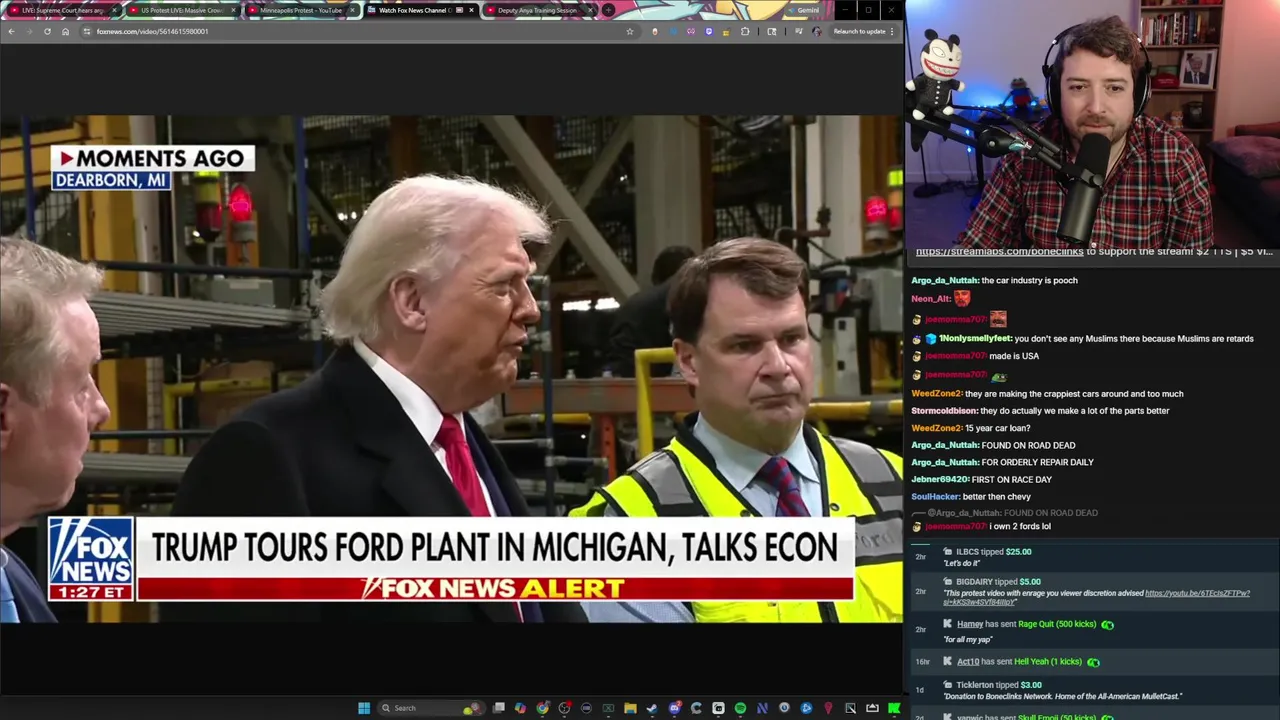Image resolution: width=1280 pixels, height=720 pixels.
Task: Click Stormcoldbison username in chat
Action: [944, 411]
